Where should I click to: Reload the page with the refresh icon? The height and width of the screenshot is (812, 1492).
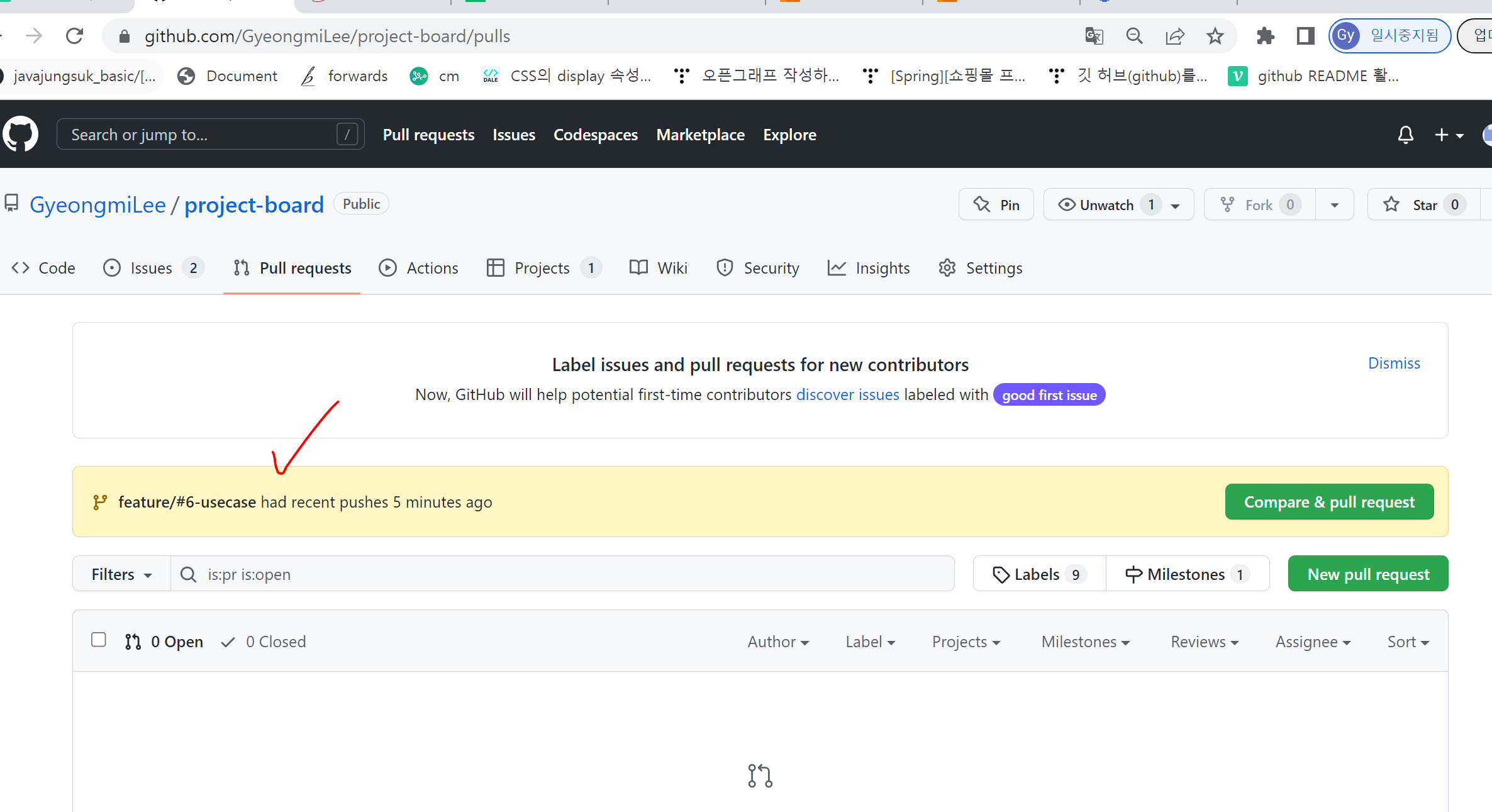point(75,36)
